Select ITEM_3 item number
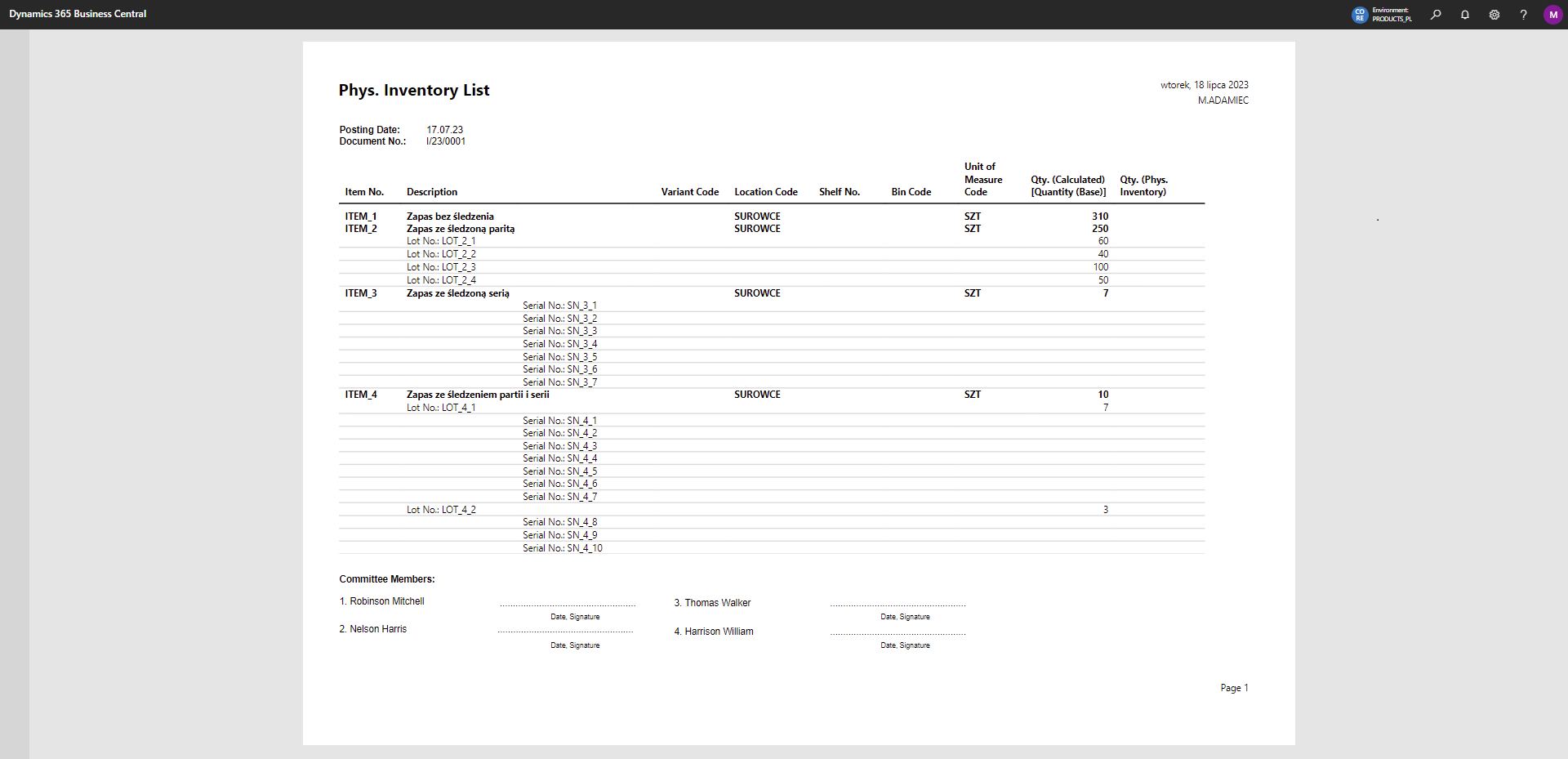 [x=361, y=293]
